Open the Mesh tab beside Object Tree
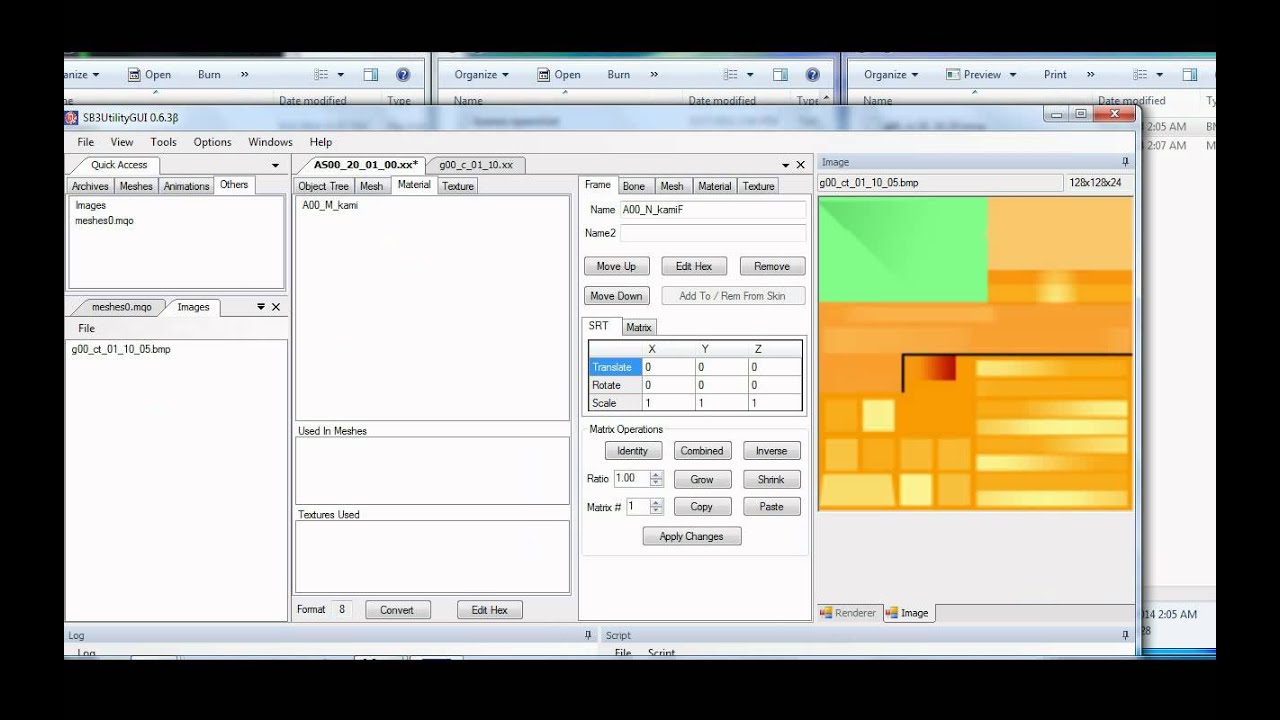The image size is (1280, 720). pyautogui.click(x=371, y=186)
